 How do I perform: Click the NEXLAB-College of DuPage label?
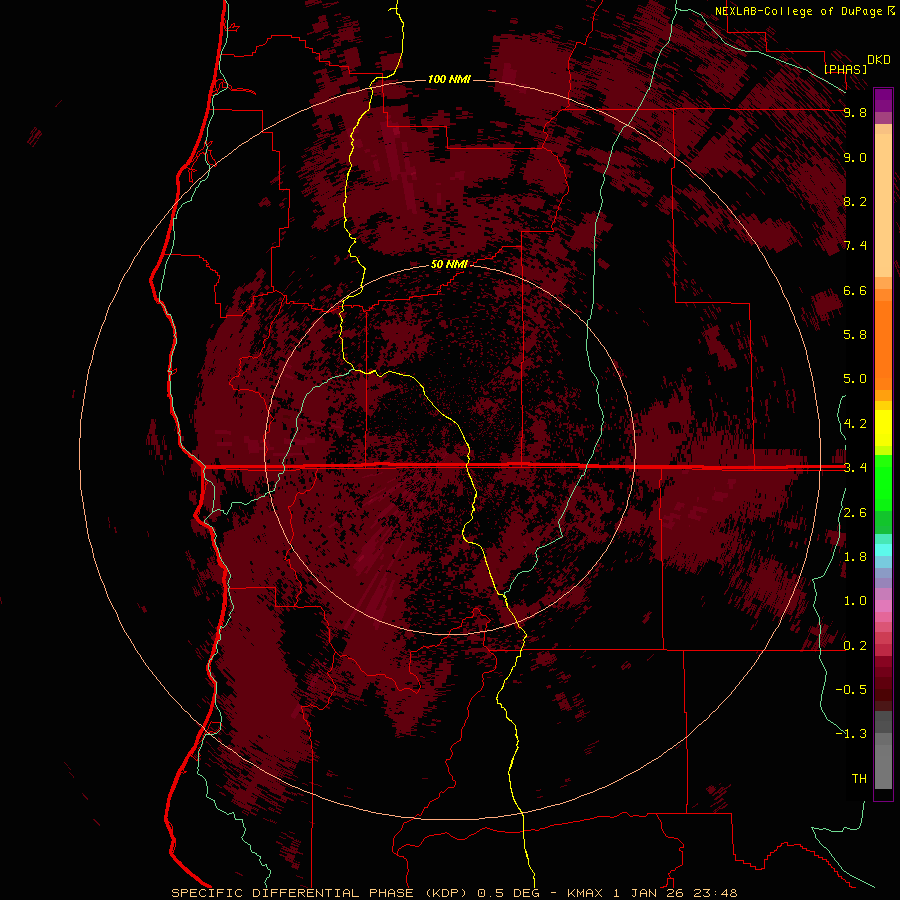(800, 11)
